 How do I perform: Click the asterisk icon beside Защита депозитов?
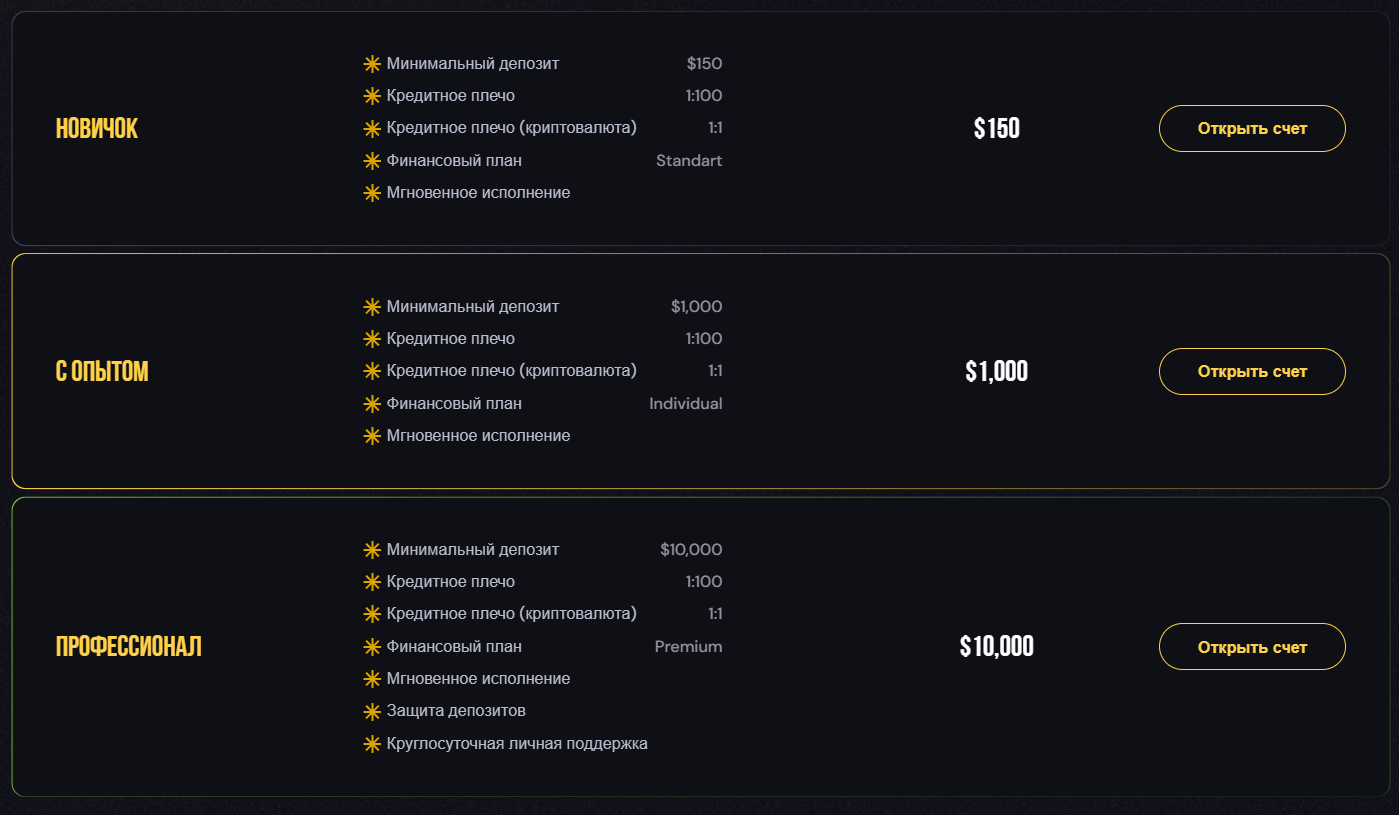coord(372,711)
